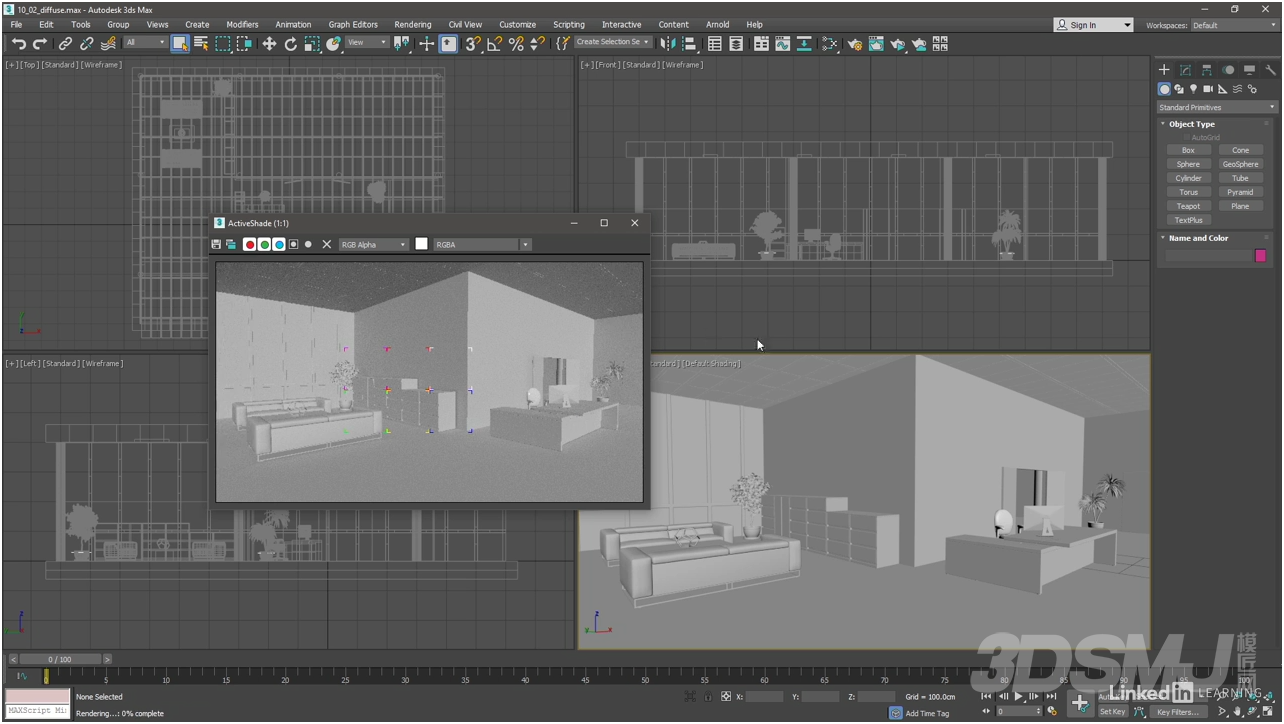Toggle Window/Crossing selection mode
Screen dimensions: 1284x724
click(244, 44)
